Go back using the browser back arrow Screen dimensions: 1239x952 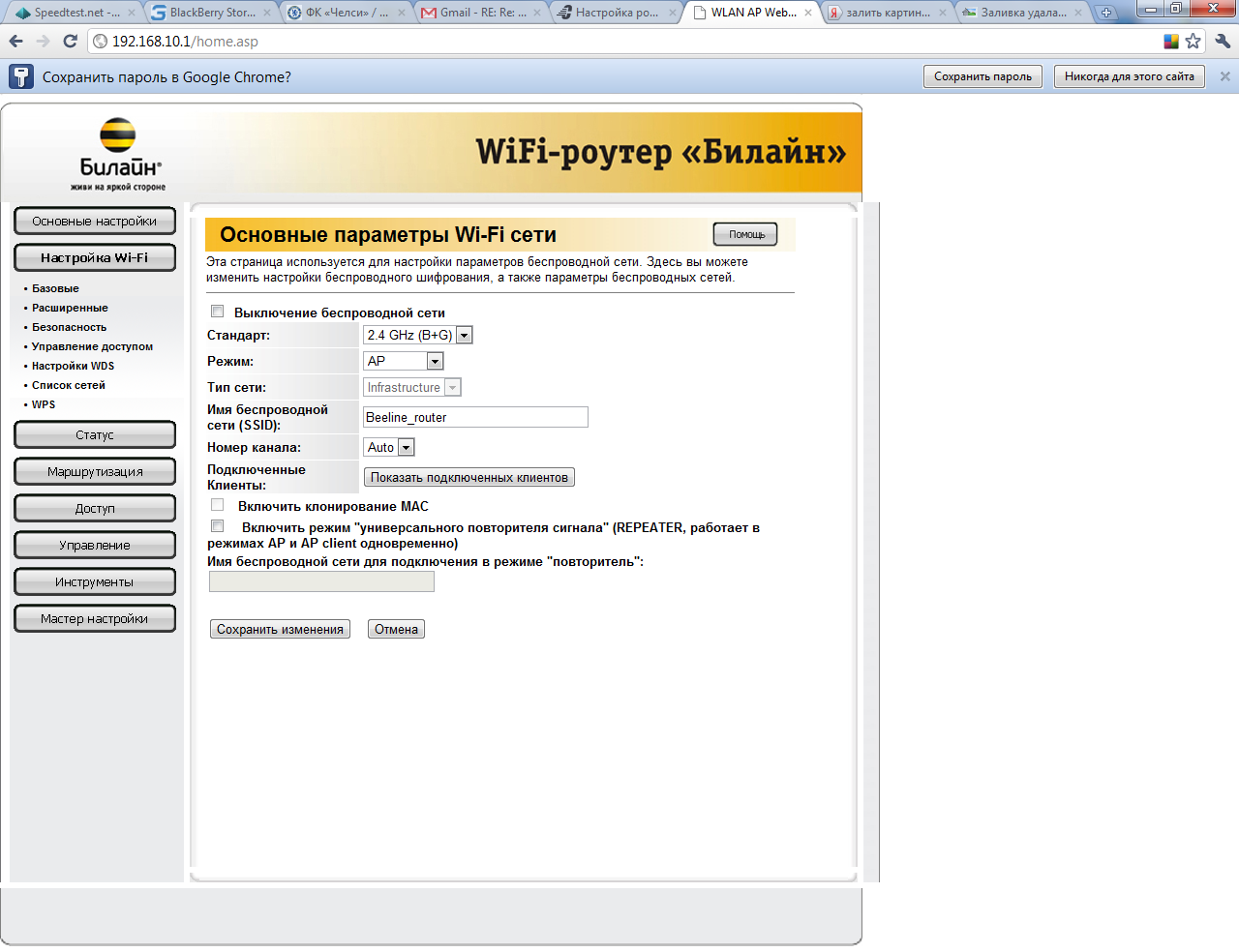16,42
